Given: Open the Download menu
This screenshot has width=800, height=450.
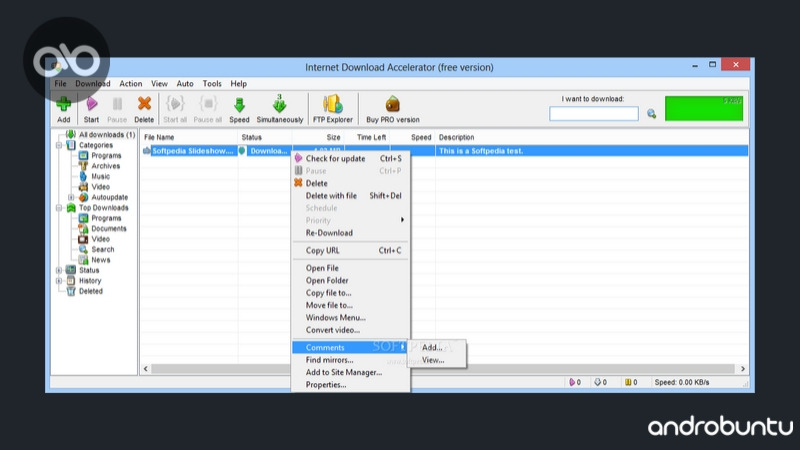Looking at the screenshot, I should (92, 83).
